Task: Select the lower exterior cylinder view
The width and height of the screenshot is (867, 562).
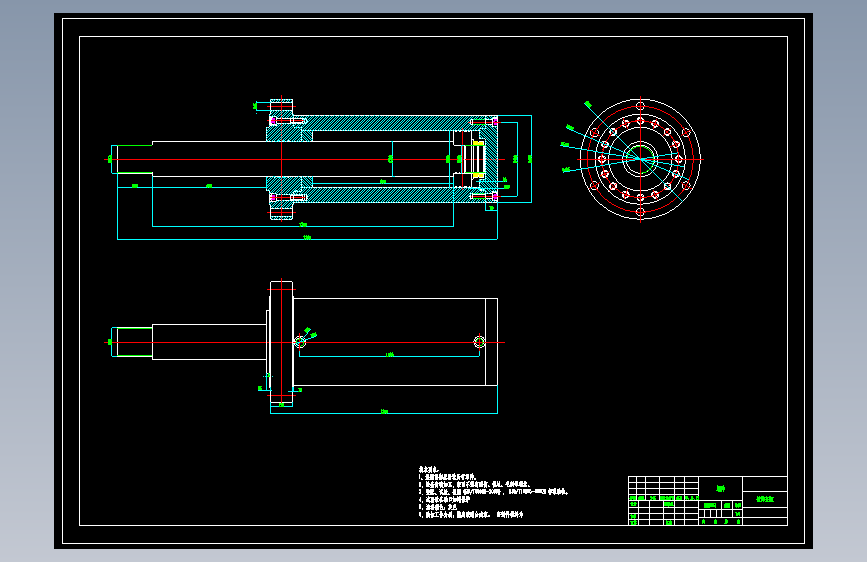Action: pyautogui.click(x=304, y=347)
